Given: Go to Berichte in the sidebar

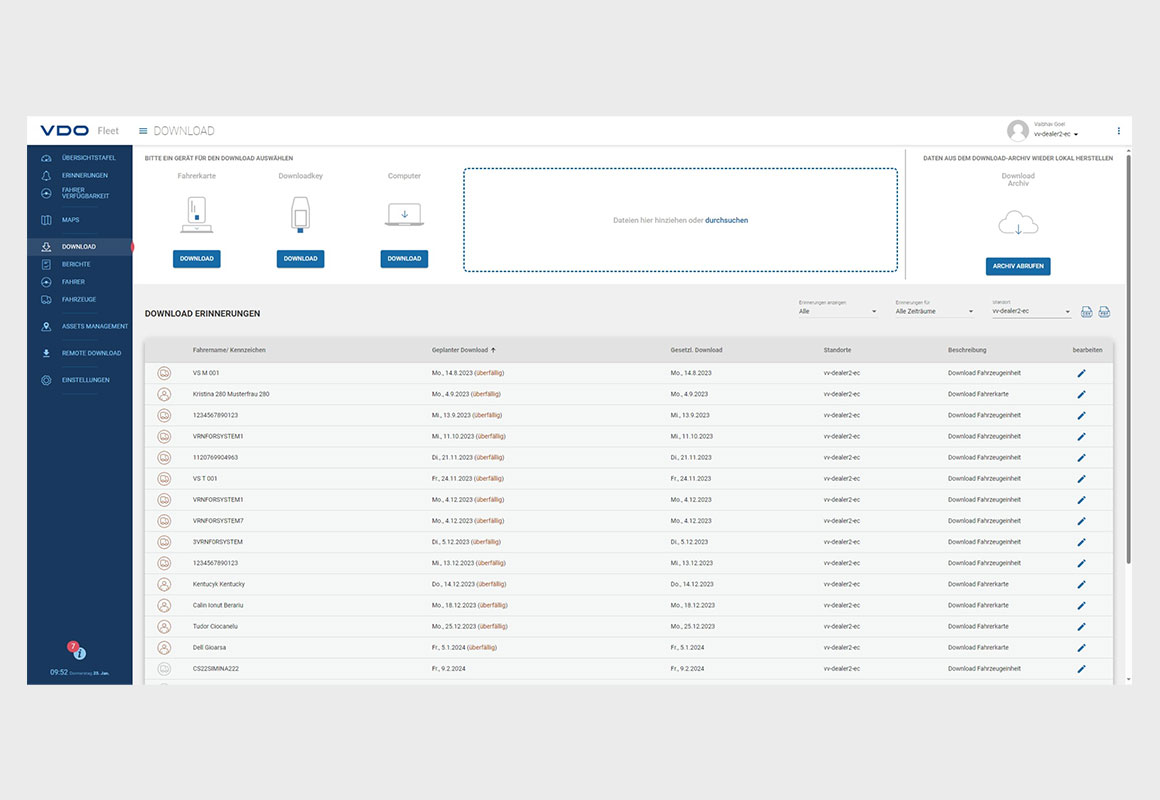Looking at the screenshot, I should tap(76, 264).
